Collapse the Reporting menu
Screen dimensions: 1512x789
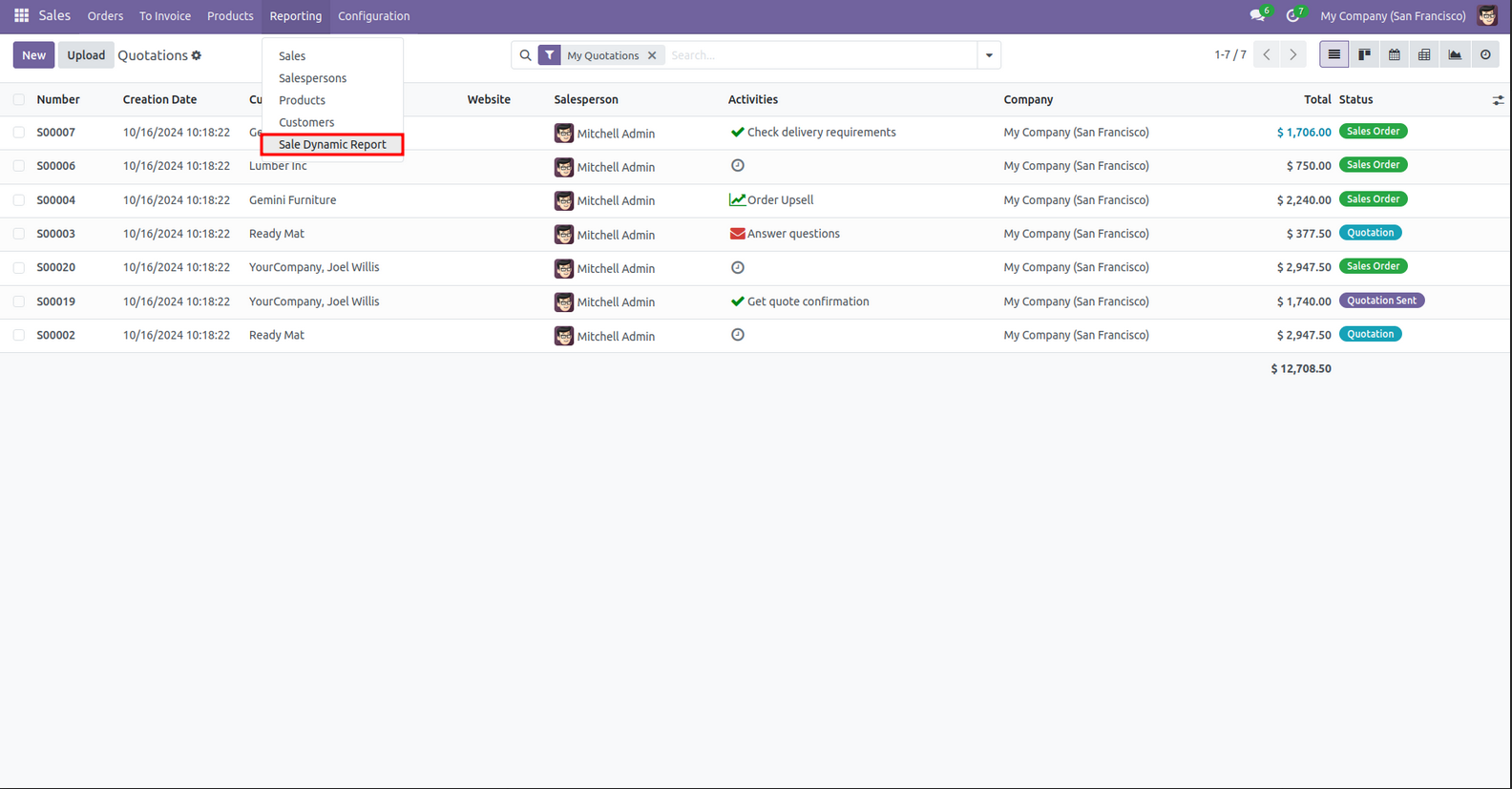coord(295,16)
